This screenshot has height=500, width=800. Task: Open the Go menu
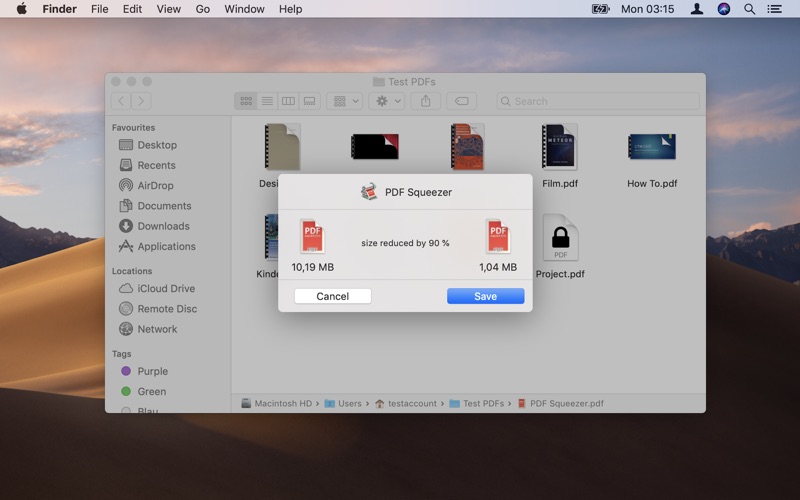coord(203,9)
